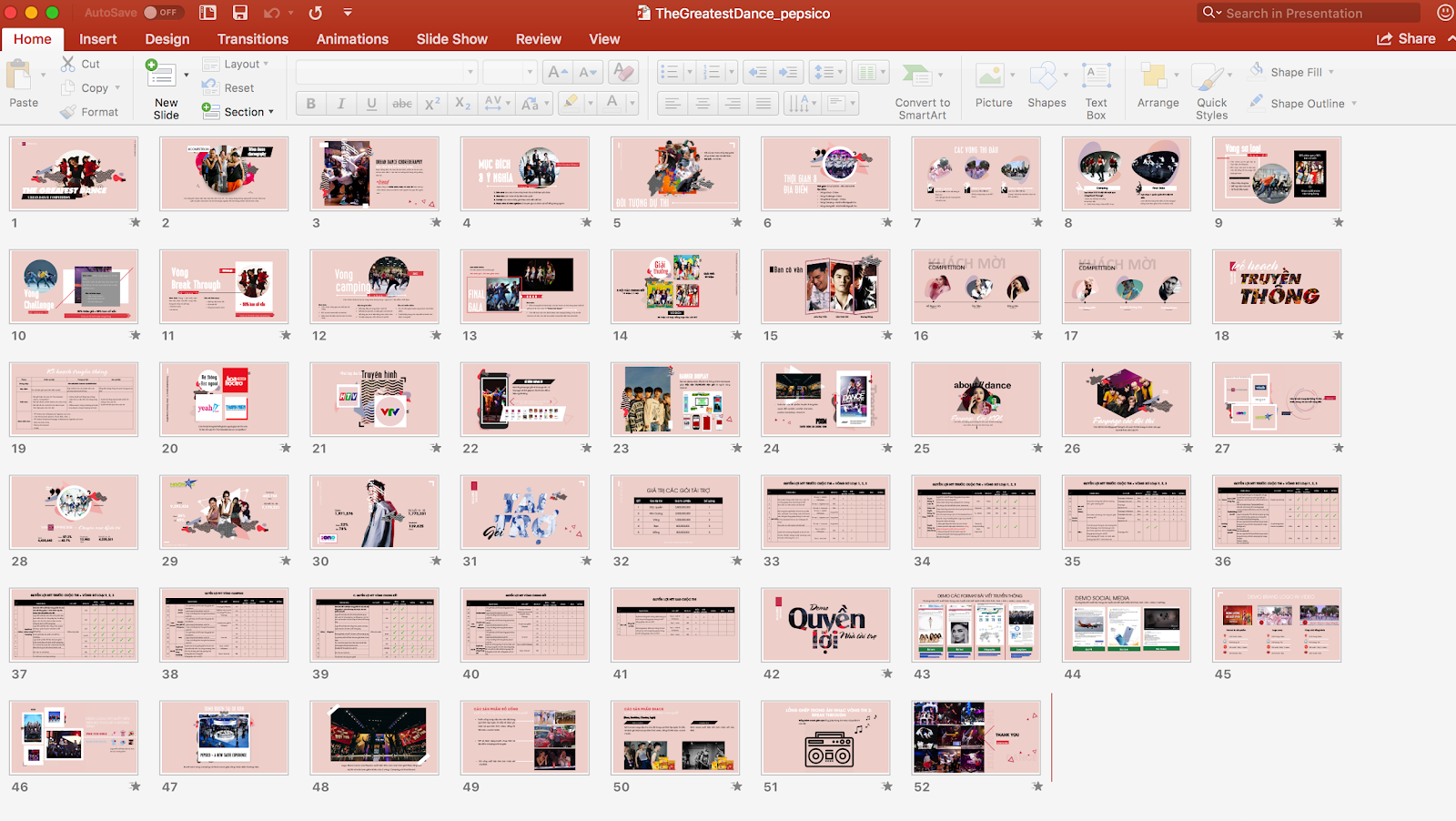Enable underline formatting
This screenshot has height=821, width=1456.
(371, 103)
